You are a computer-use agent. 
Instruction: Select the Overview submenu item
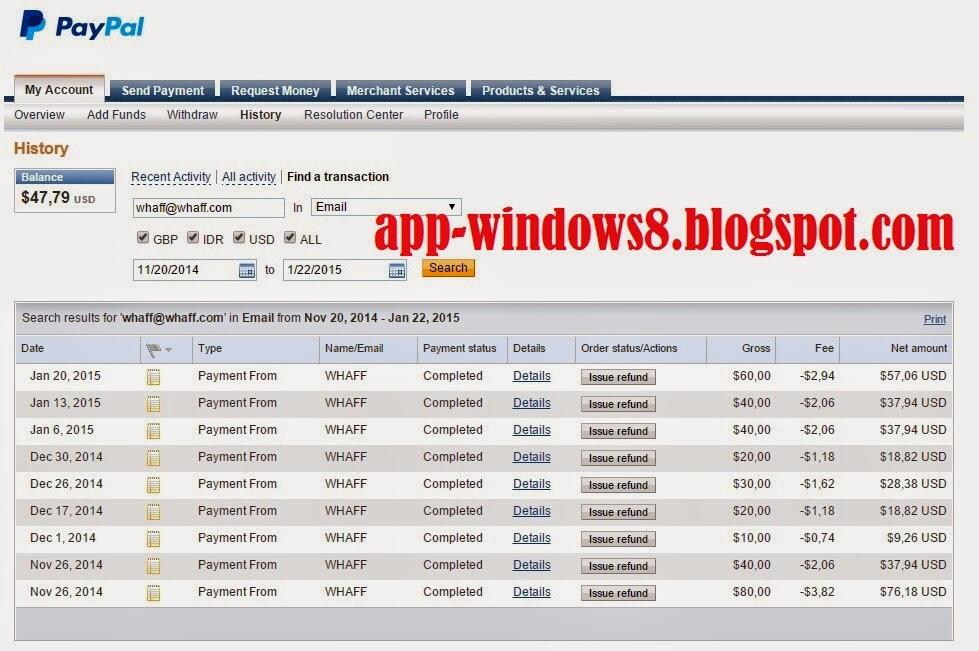point(39,115)
